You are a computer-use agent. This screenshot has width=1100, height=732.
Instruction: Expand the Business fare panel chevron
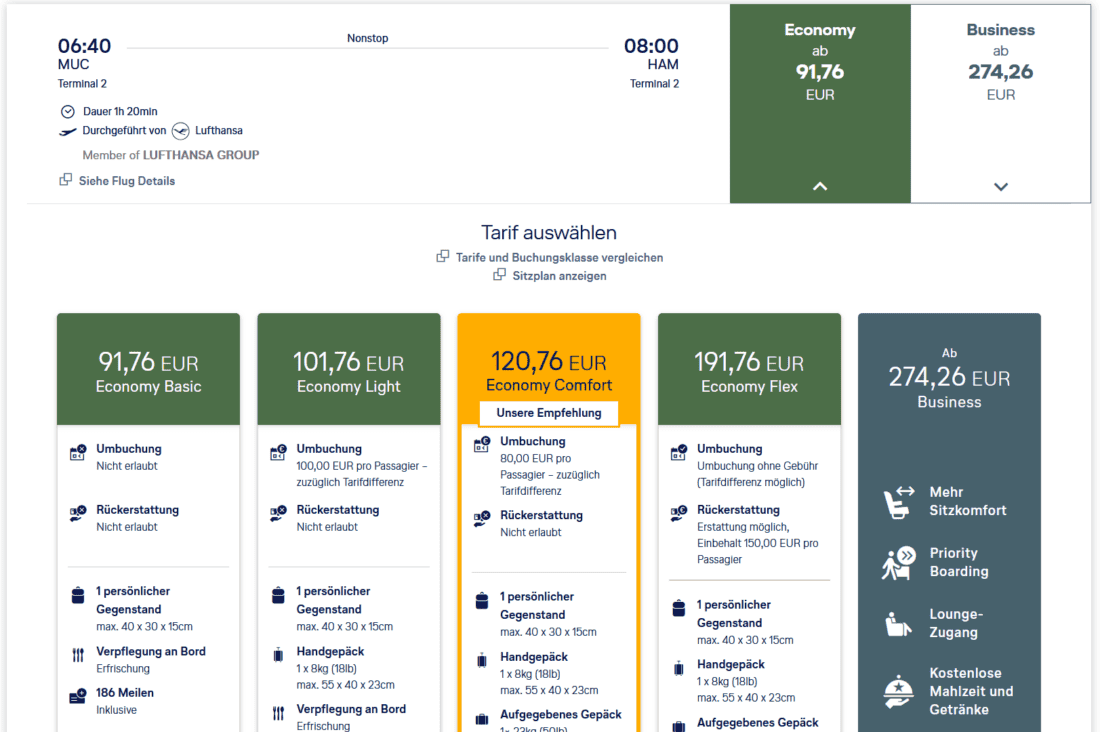tap(1001, 187)
